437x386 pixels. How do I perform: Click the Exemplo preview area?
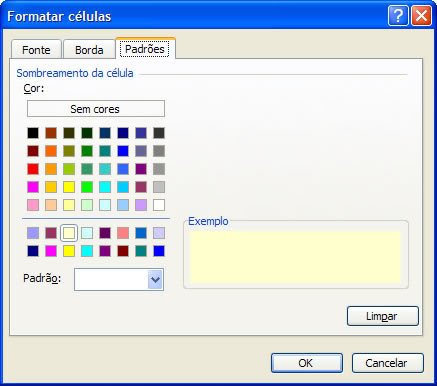coord(295,258)
